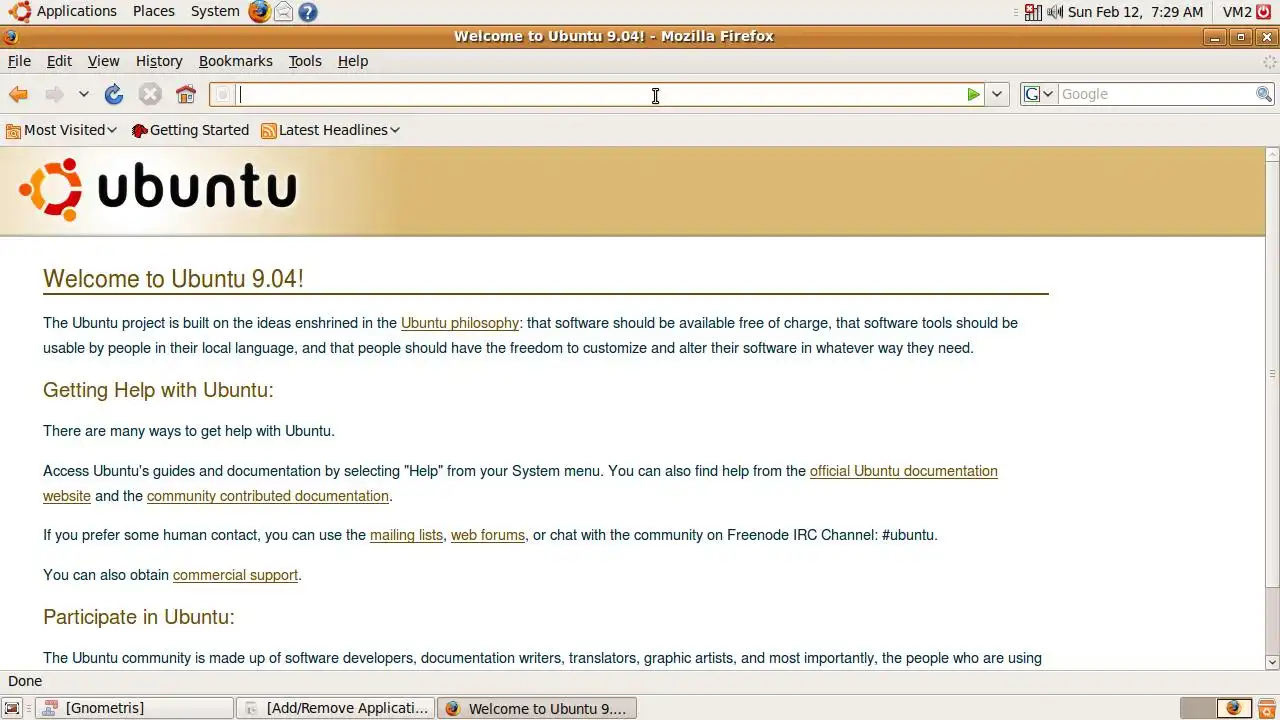Open the Bookmarks menu

point(236,61)
